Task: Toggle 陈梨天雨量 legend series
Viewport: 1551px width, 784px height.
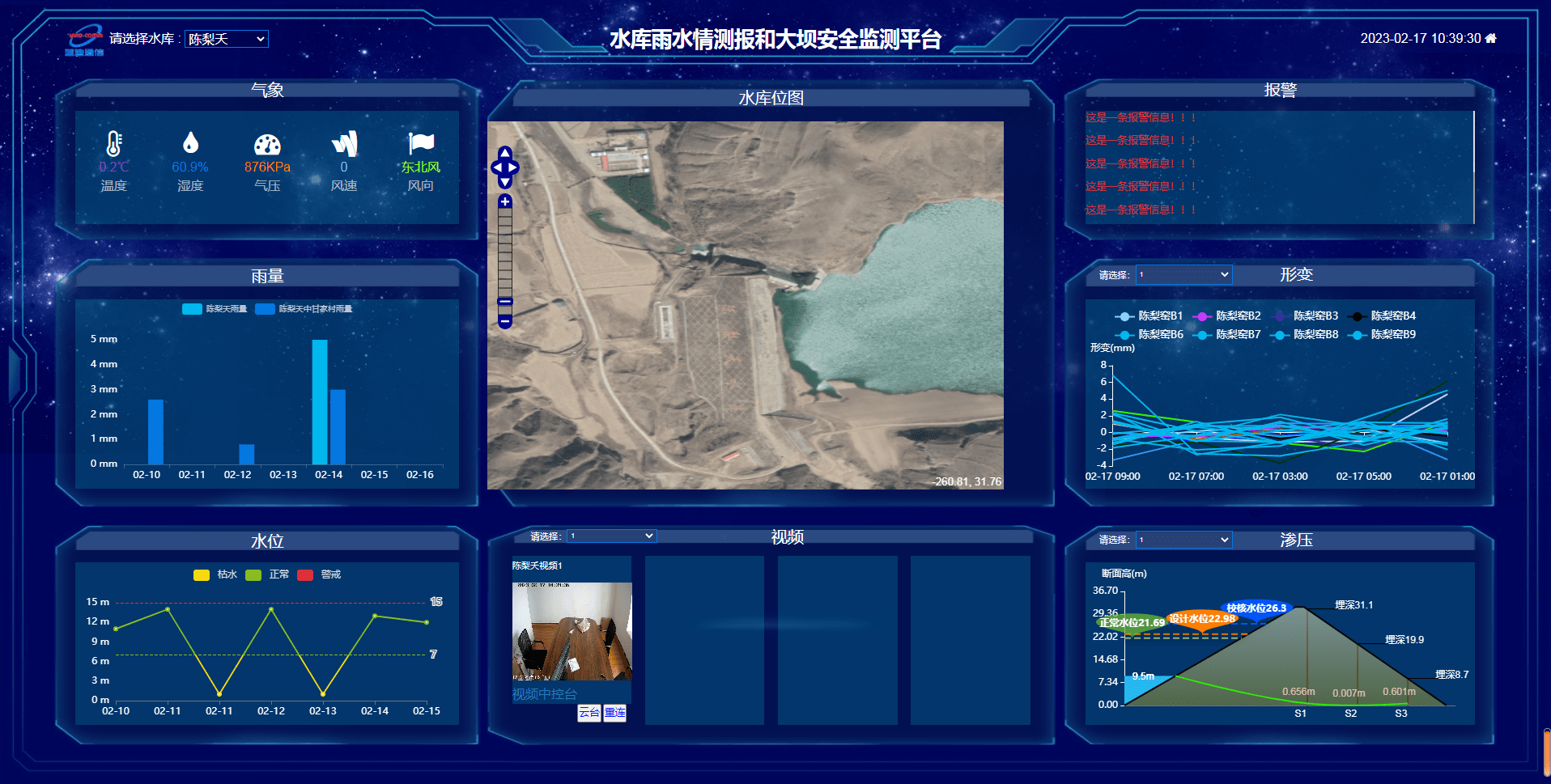Action: tap(215, 309)
